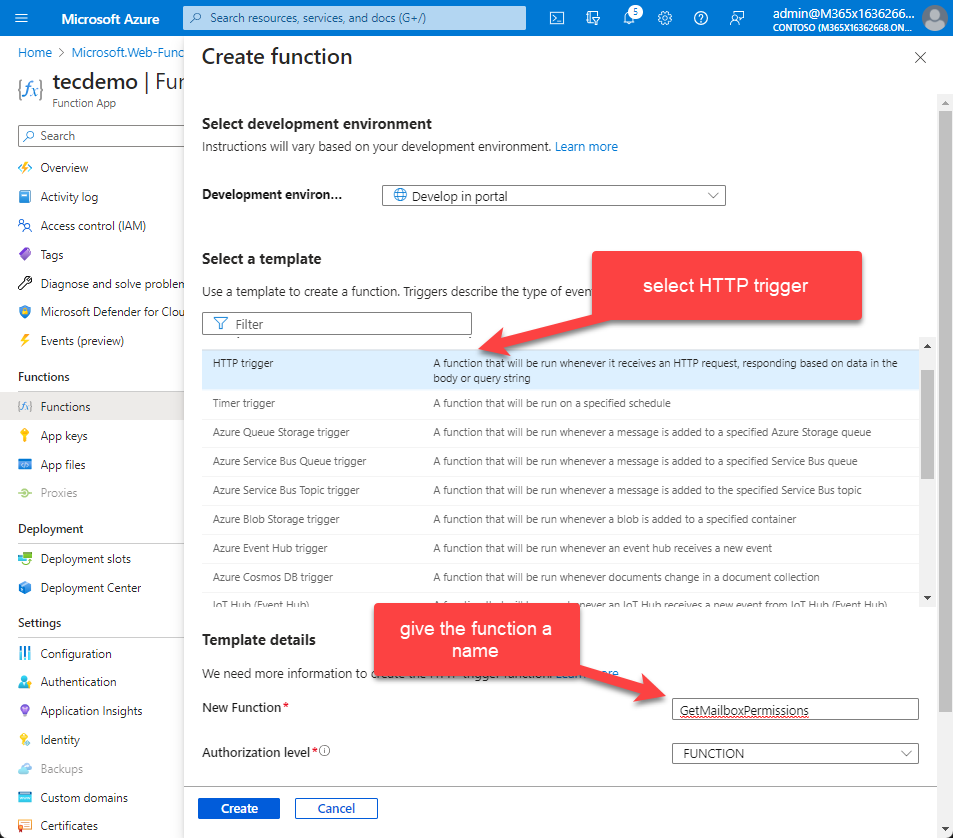Click the panel's bottom scroll arrow
This screenshot has height=838, width=953.
click(x=945, y=829)
